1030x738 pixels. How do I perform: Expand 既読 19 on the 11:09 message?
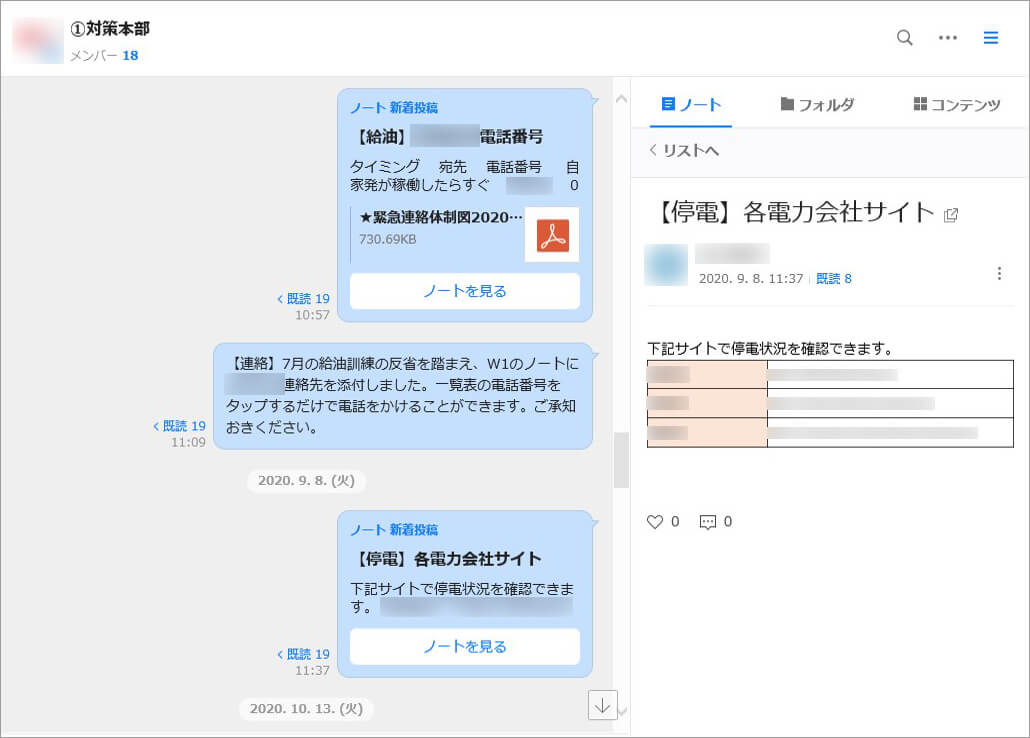pos(180,425)
